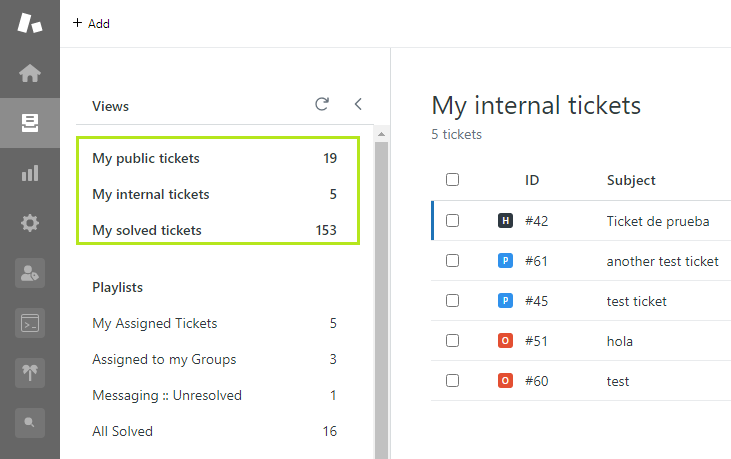Open the Reports bar chart icon
Screen dimensions: 731x459
[30, 173]
